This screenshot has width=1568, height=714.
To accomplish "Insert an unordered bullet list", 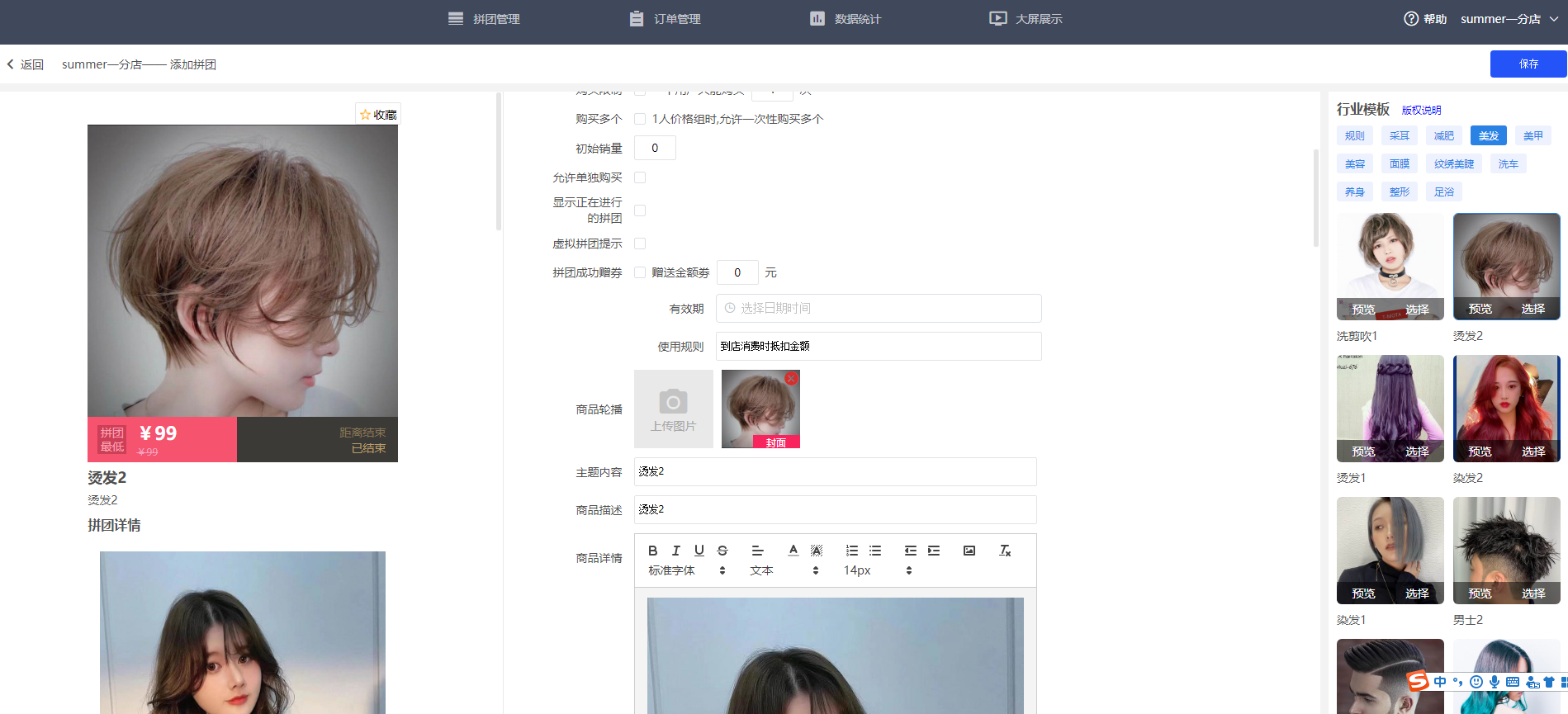I will [875, 551].
